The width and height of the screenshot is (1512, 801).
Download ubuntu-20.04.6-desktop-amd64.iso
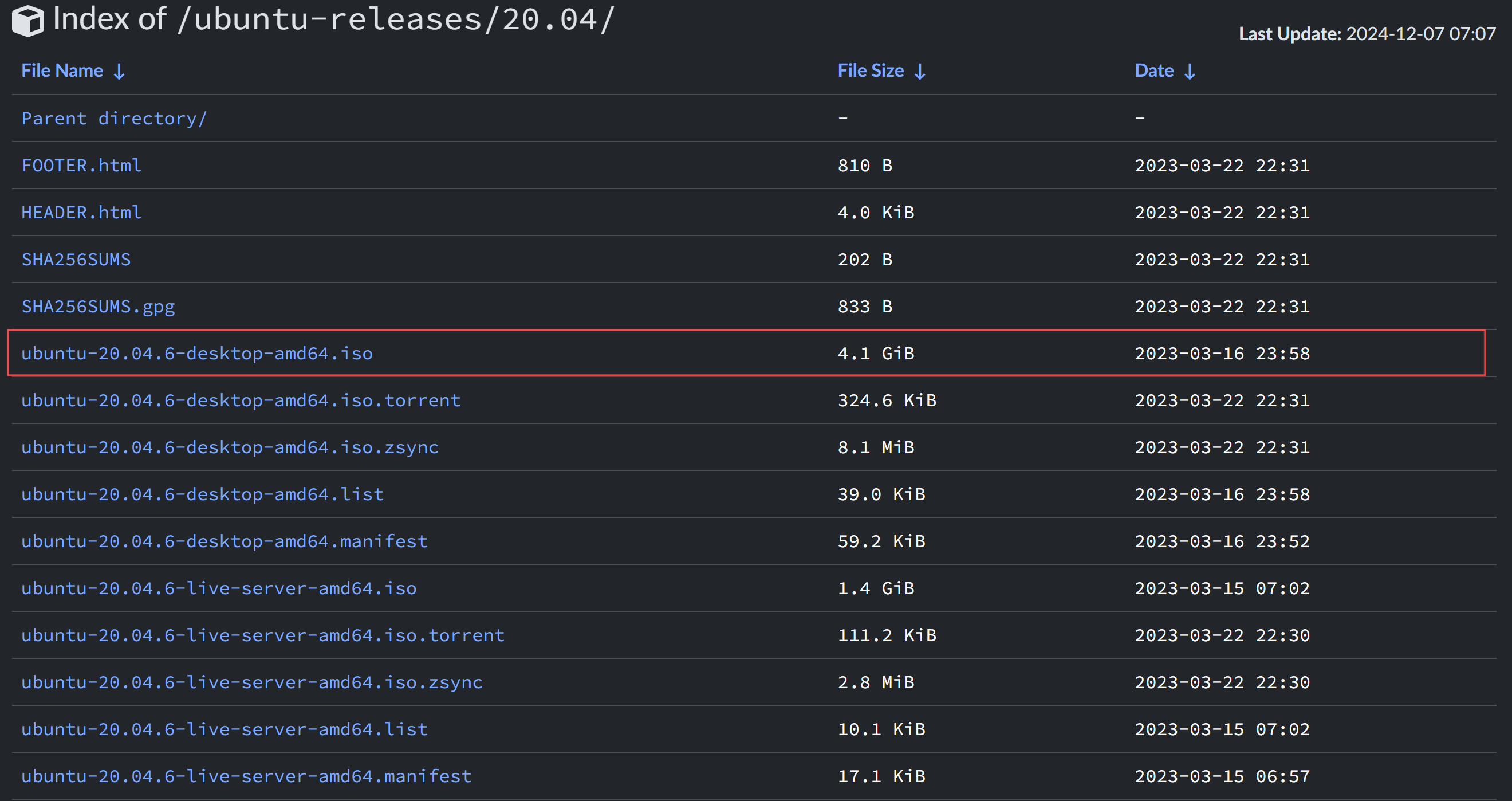tap(196, 354)
